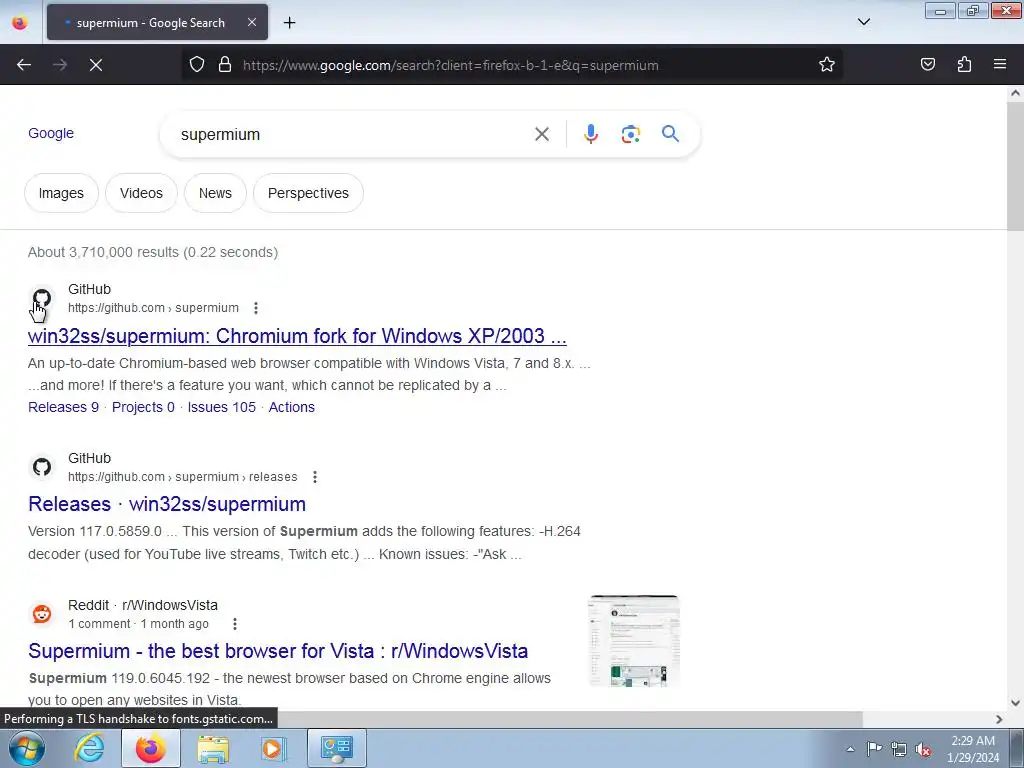The image size is (1024, 768).
Task: Click the horizontal scrollbar right arrow
Action: (x=999, y=719)
